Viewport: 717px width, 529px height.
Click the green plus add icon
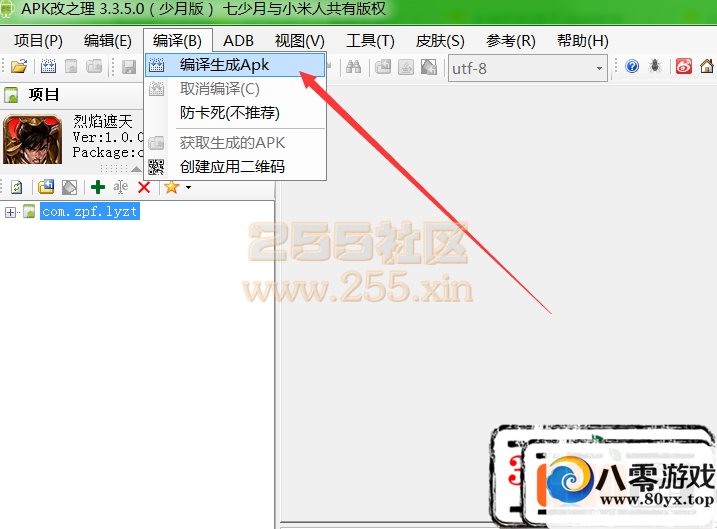pyautogui.click(x=98, y=187)
